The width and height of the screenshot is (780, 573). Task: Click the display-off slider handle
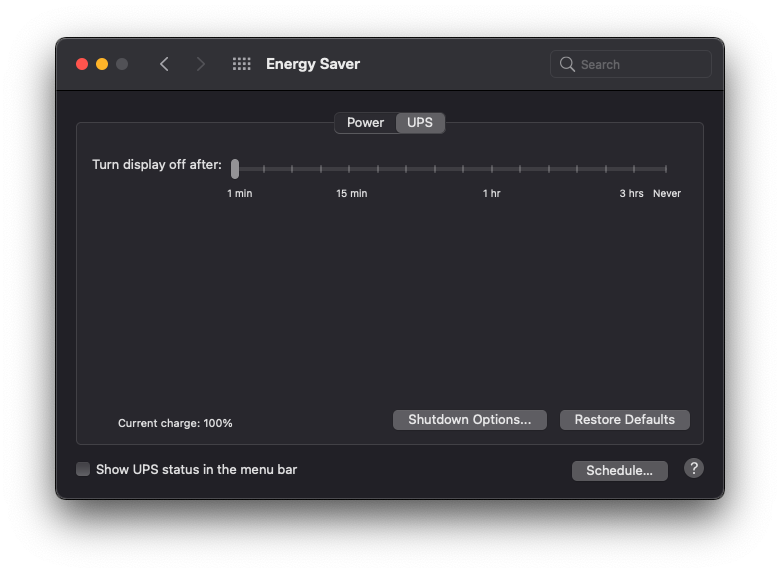pyautogui.click(x=235, y=169)
